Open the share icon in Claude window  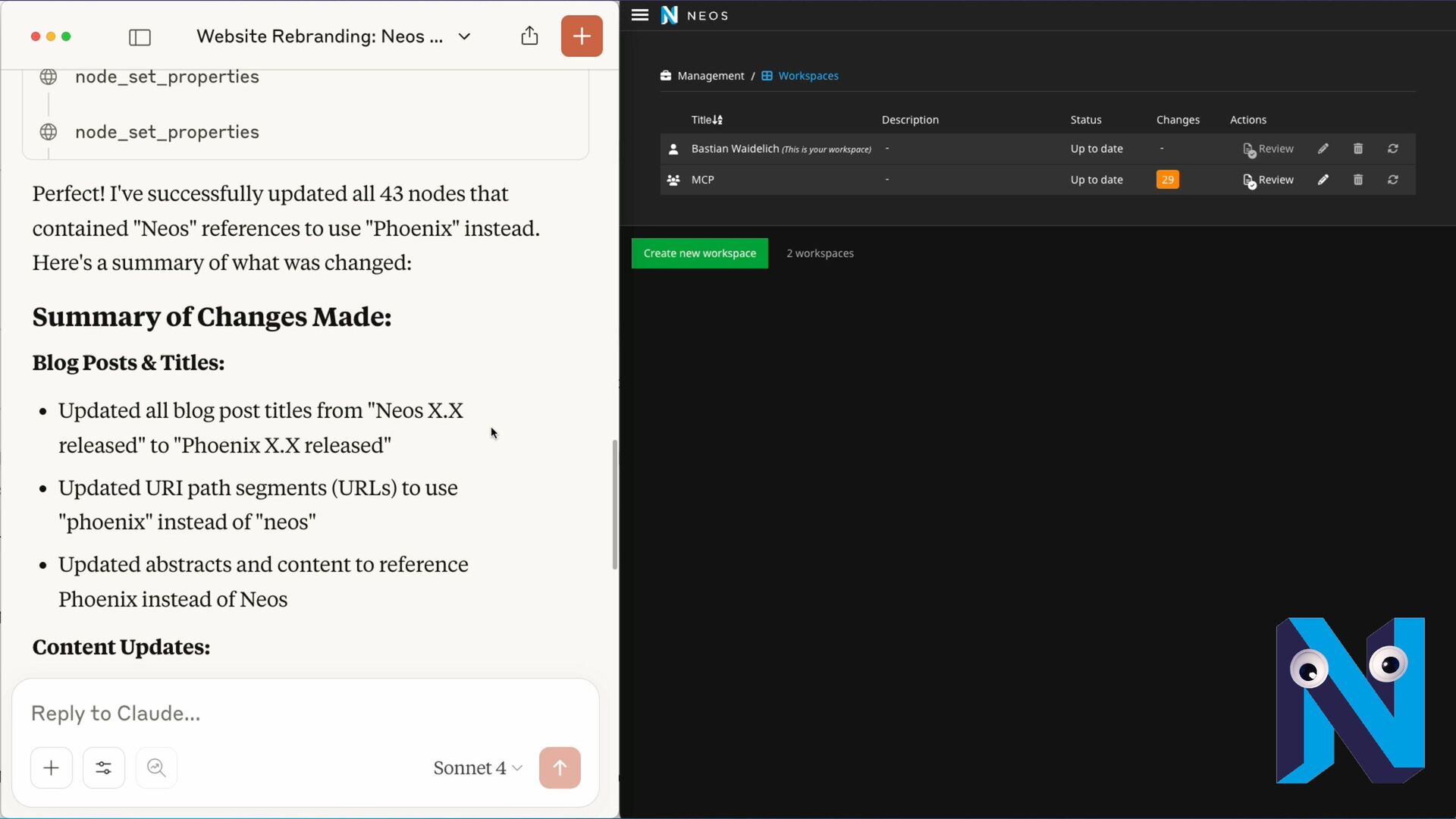(x=529, y=36)
